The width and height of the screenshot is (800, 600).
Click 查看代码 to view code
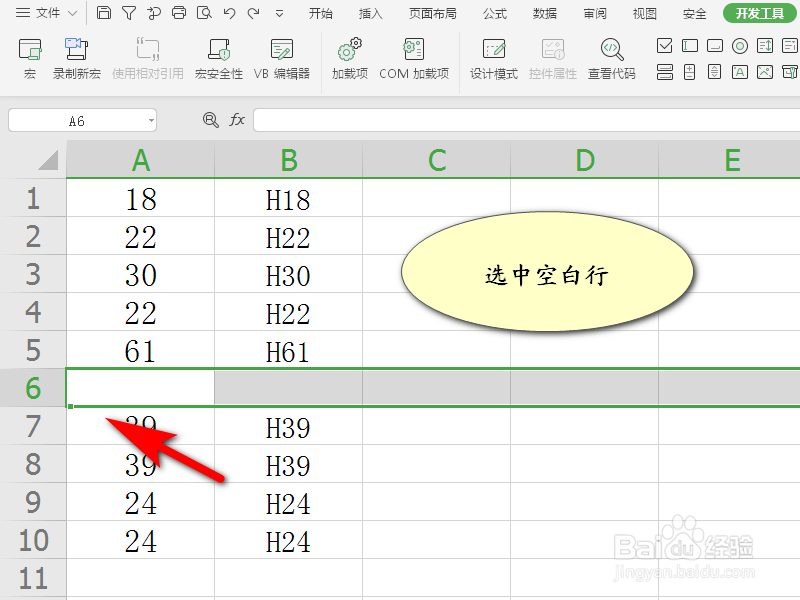pos(611,57)
